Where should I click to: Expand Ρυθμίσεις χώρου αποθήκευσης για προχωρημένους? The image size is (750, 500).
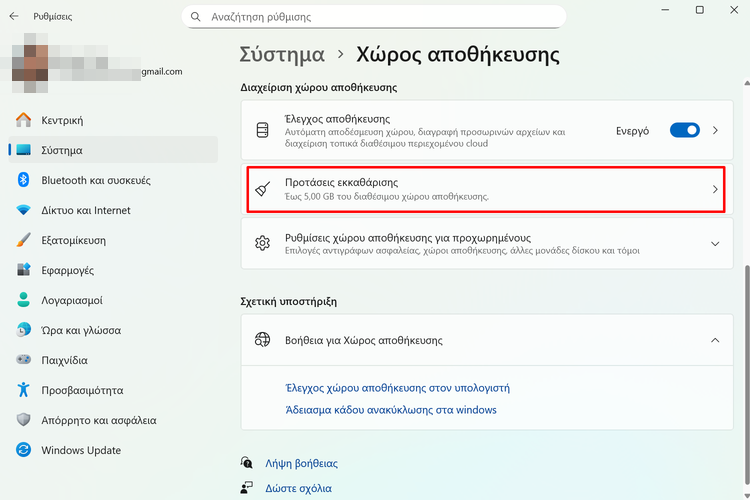(715, 244)
